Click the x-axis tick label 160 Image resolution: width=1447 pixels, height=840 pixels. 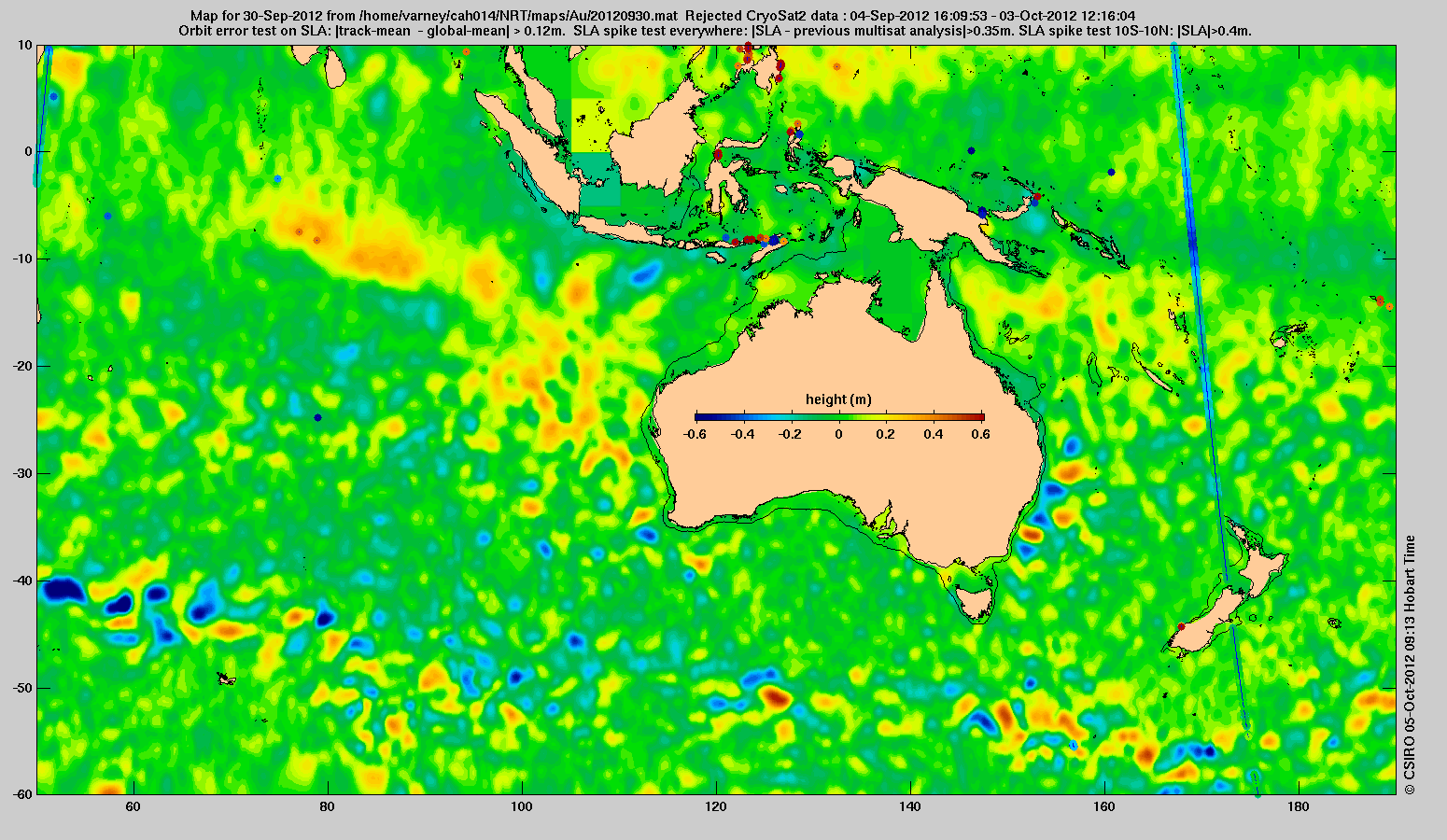[x=1104, y=805]
